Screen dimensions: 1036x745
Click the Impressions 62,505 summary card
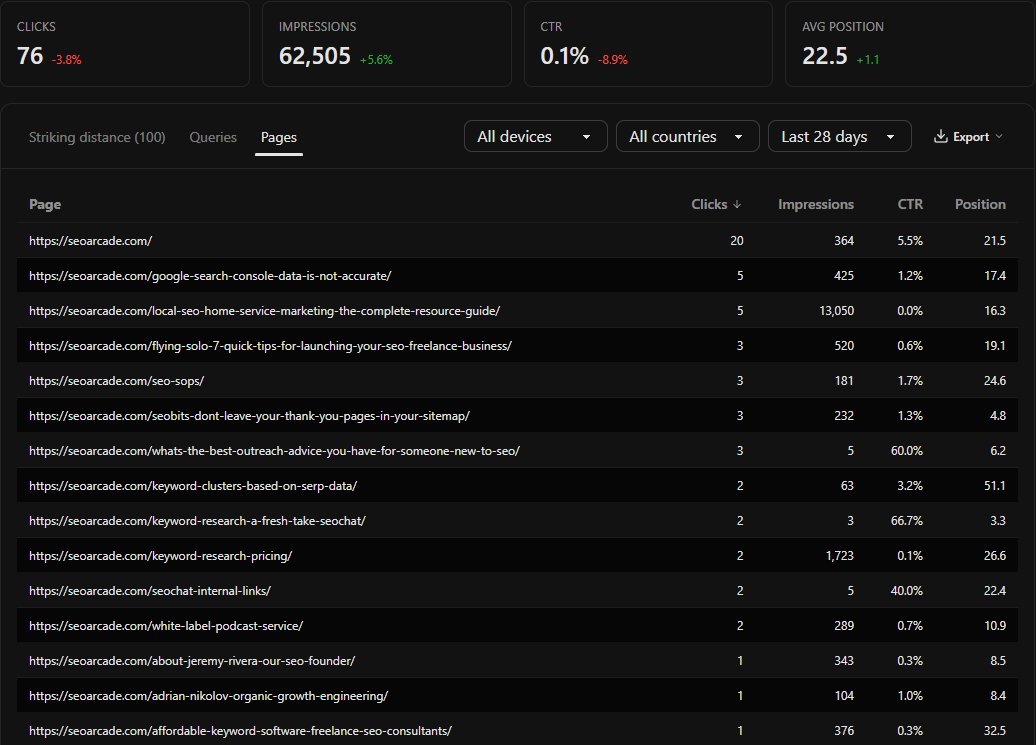tap(387, 44)
